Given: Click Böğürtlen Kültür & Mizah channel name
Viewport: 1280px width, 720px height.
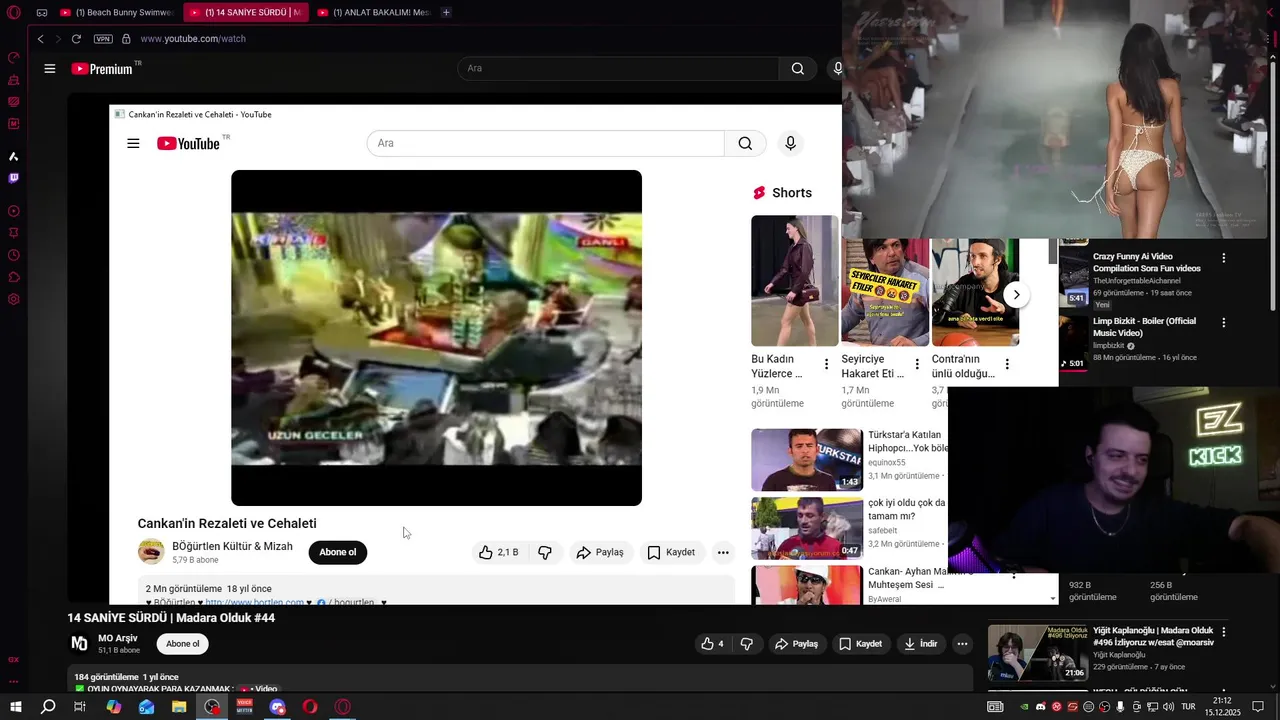Looking at the screenshot, I should (x=232, y=547).
